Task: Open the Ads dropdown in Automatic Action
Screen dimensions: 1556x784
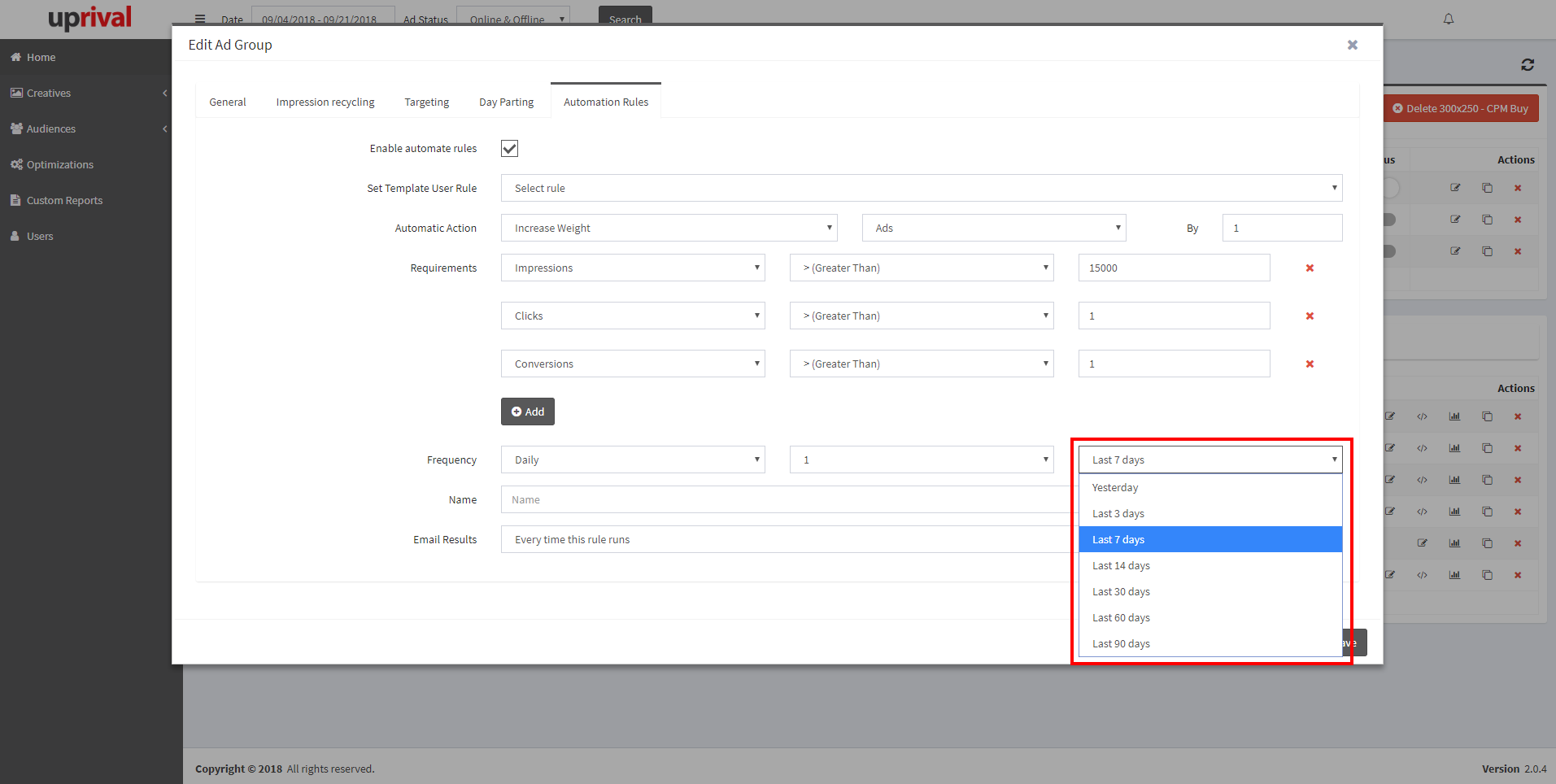Action: 994,228
